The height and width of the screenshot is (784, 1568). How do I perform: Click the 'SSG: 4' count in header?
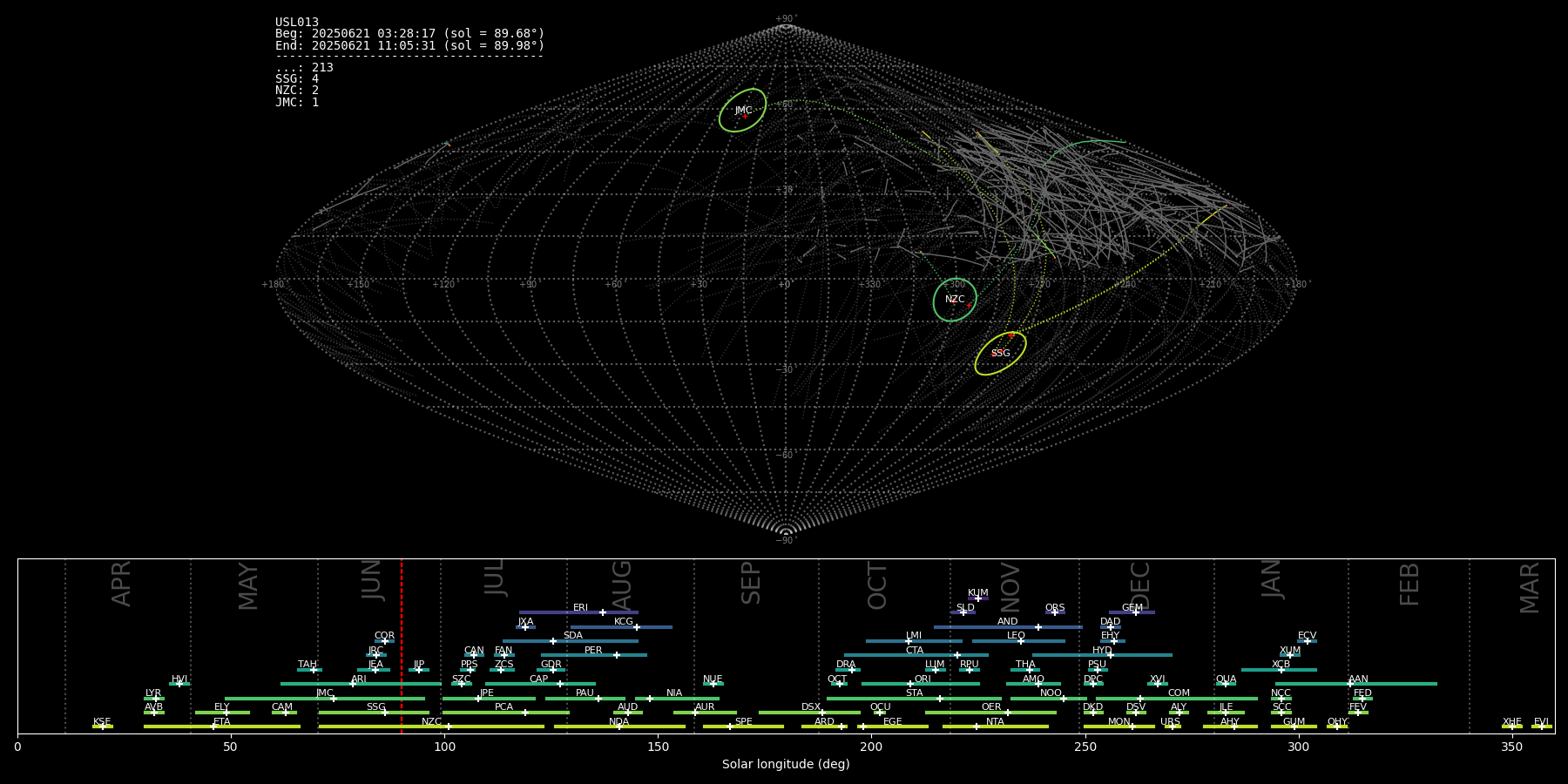pyautogui.click(x=297, y=79)
